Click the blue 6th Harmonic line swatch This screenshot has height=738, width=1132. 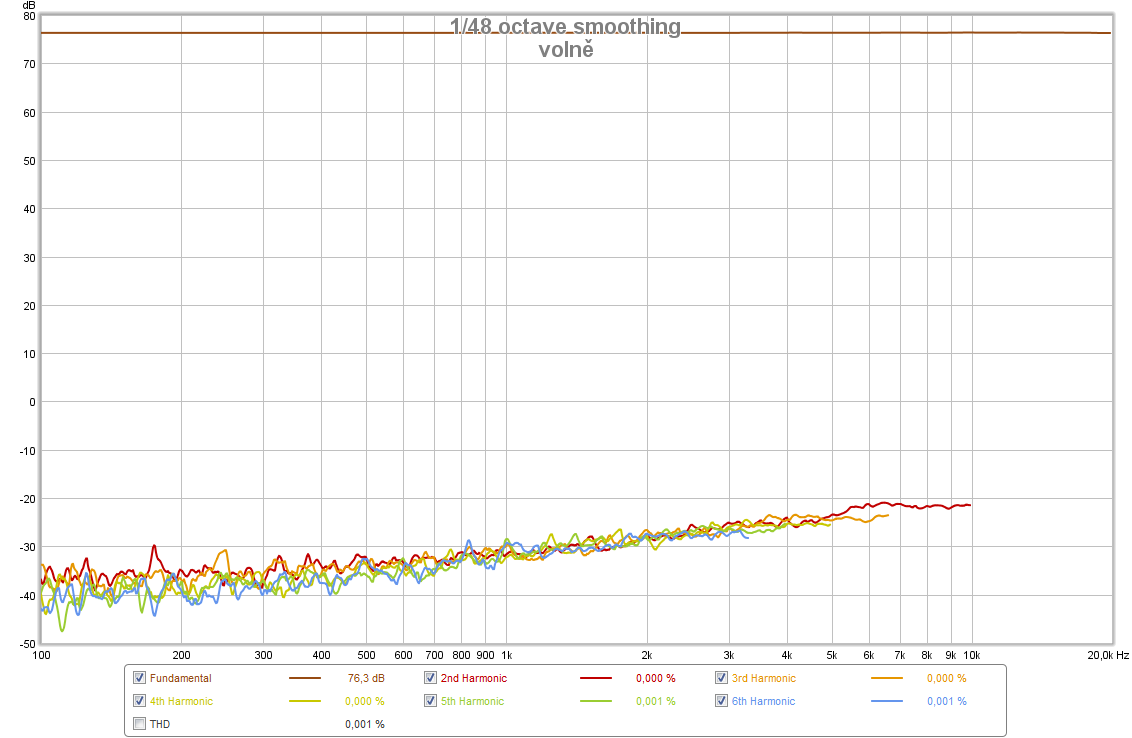[887, 701]
